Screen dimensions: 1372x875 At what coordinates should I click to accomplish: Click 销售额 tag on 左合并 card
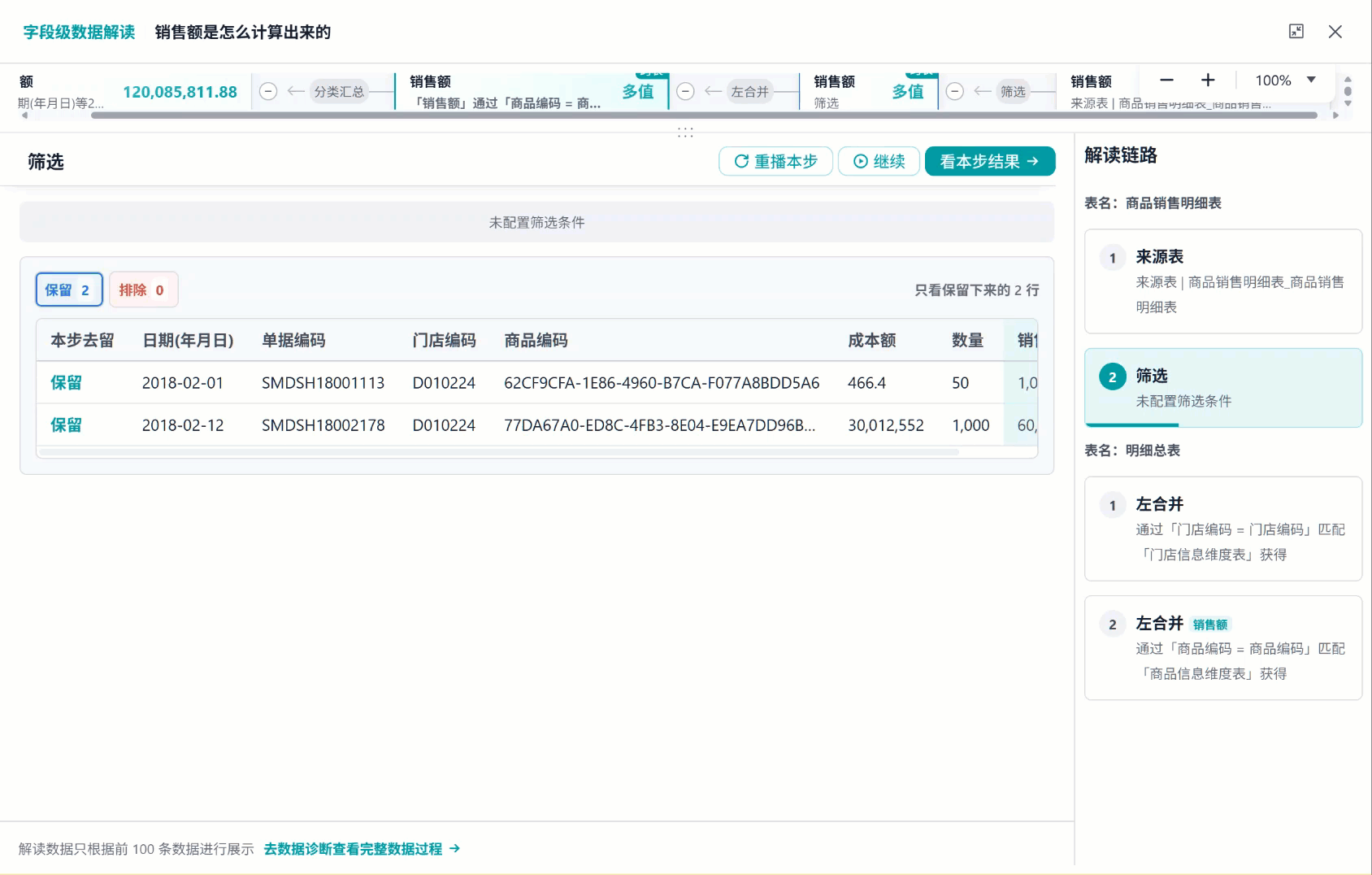coord(1210,625)
